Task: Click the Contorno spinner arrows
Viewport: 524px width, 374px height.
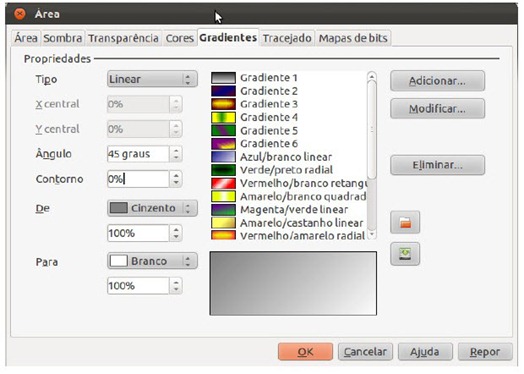Action: (x=176, y=179)
